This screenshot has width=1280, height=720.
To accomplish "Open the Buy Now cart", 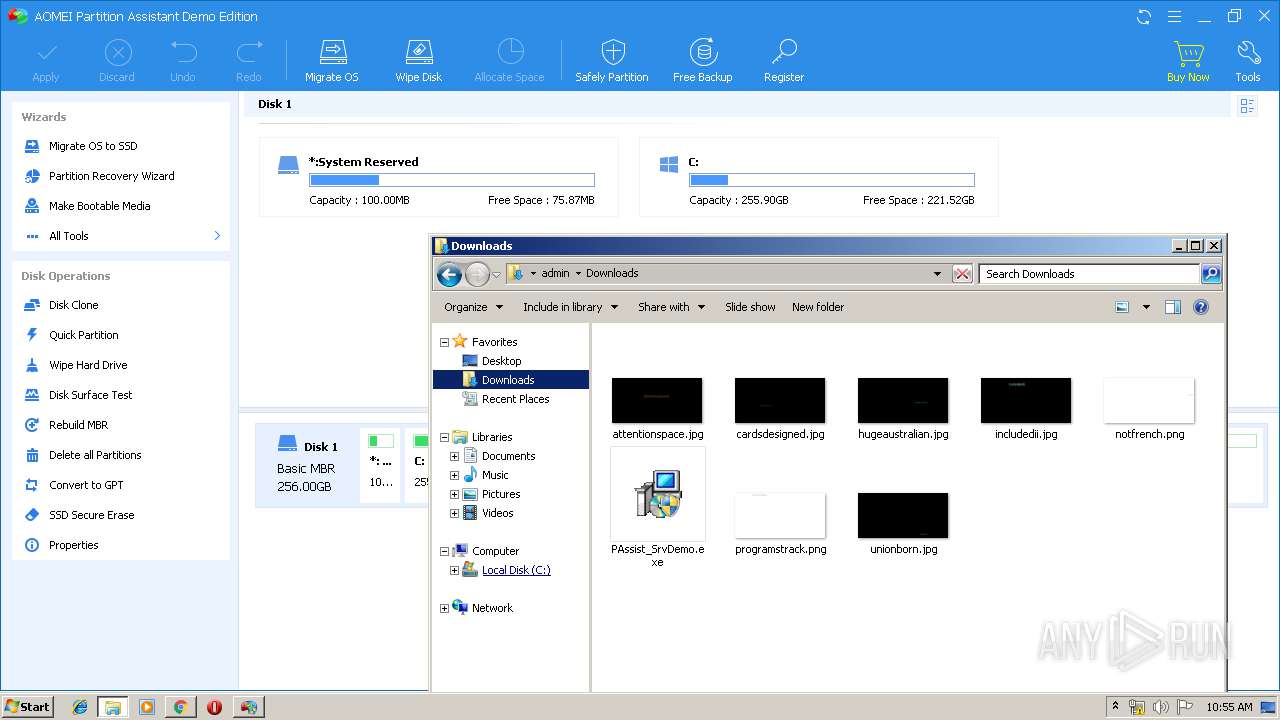I will point(1188,60).
